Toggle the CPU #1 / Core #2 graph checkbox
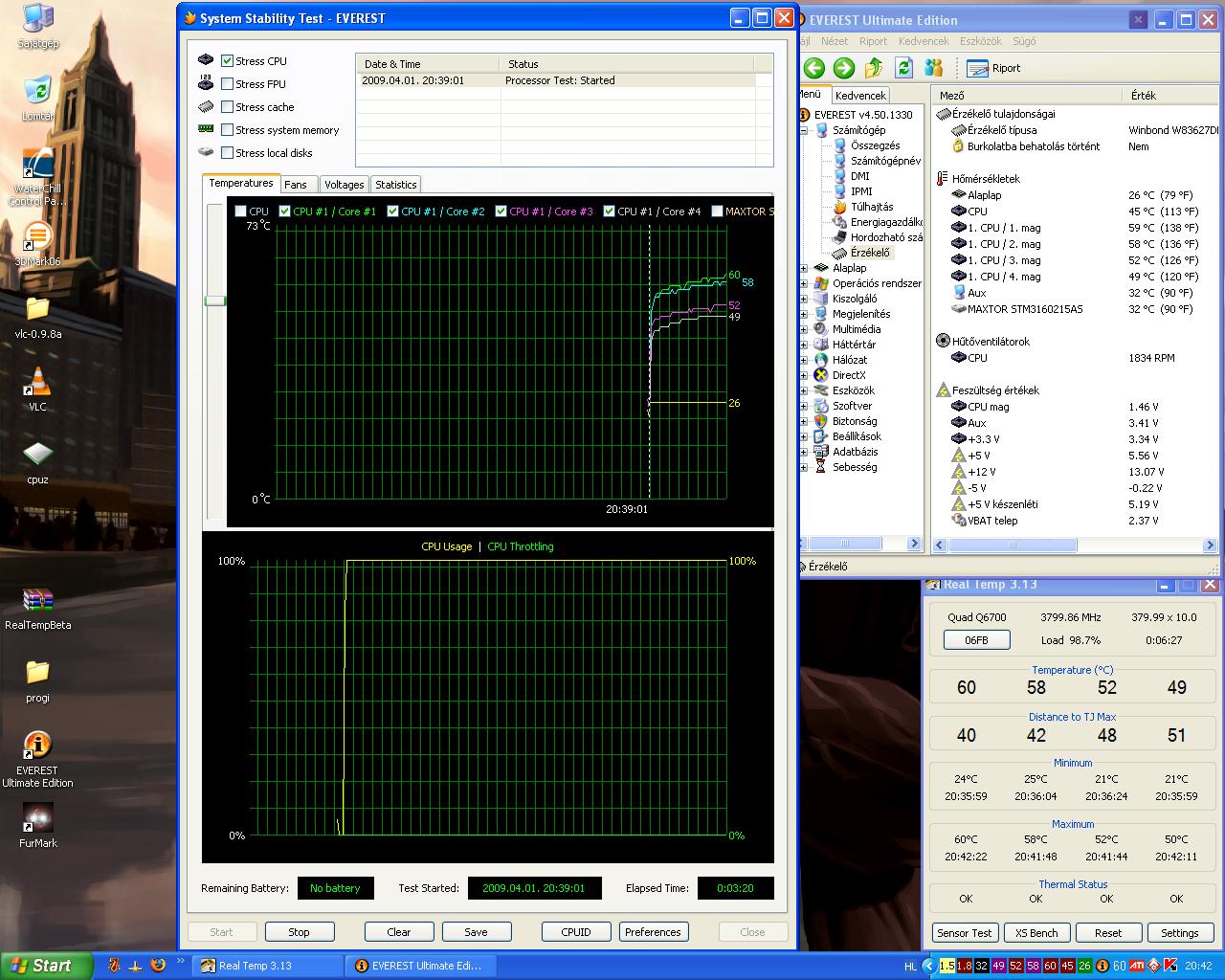The image size is (1225, 980). point(392,212)
